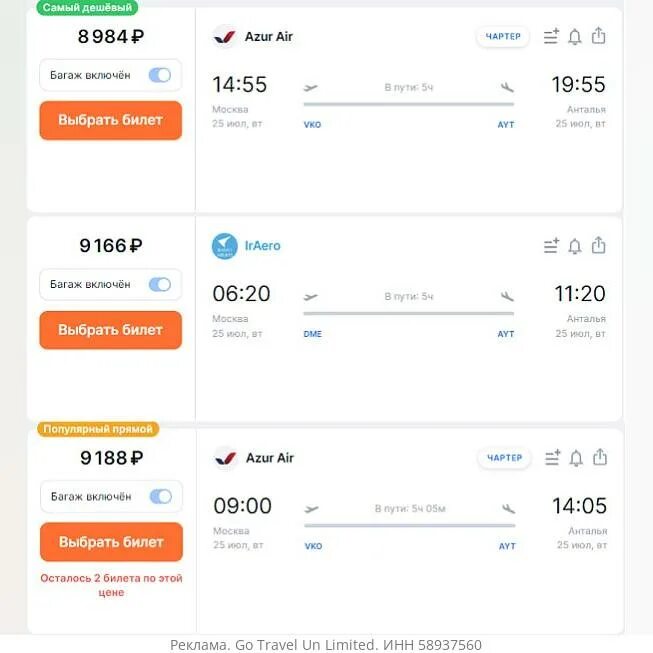The width and height of the screenshot is (653, 653).
Task: Click the ЧАРТЕР badge on 09:00 flight
Action: (504, 458)
